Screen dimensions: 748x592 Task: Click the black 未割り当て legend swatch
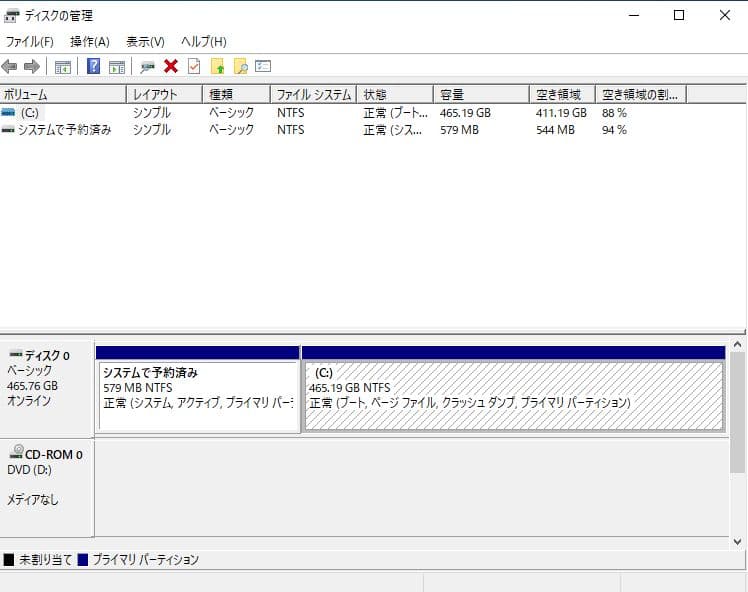point(9,560)
